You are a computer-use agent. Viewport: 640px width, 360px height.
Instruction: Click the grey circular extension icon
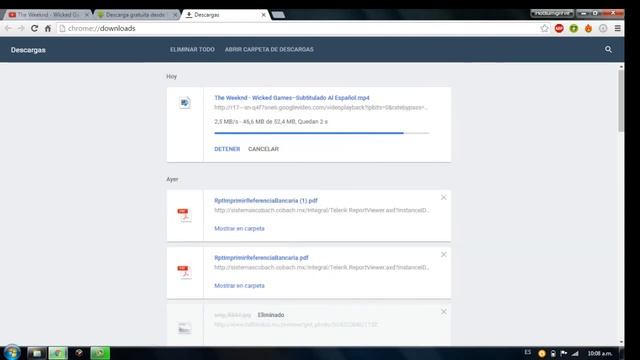(603, 28)
